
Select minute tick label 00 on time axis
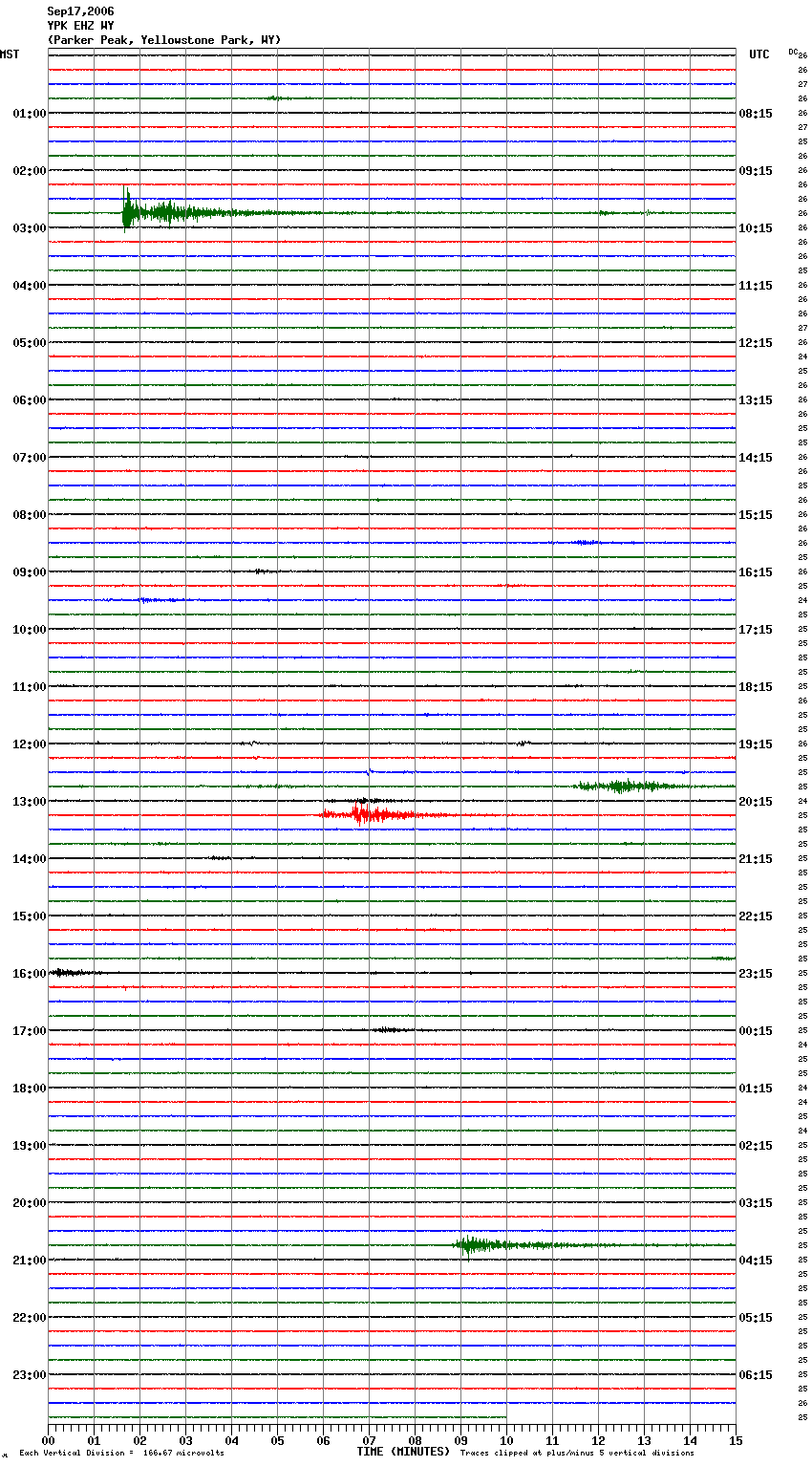48,1440
